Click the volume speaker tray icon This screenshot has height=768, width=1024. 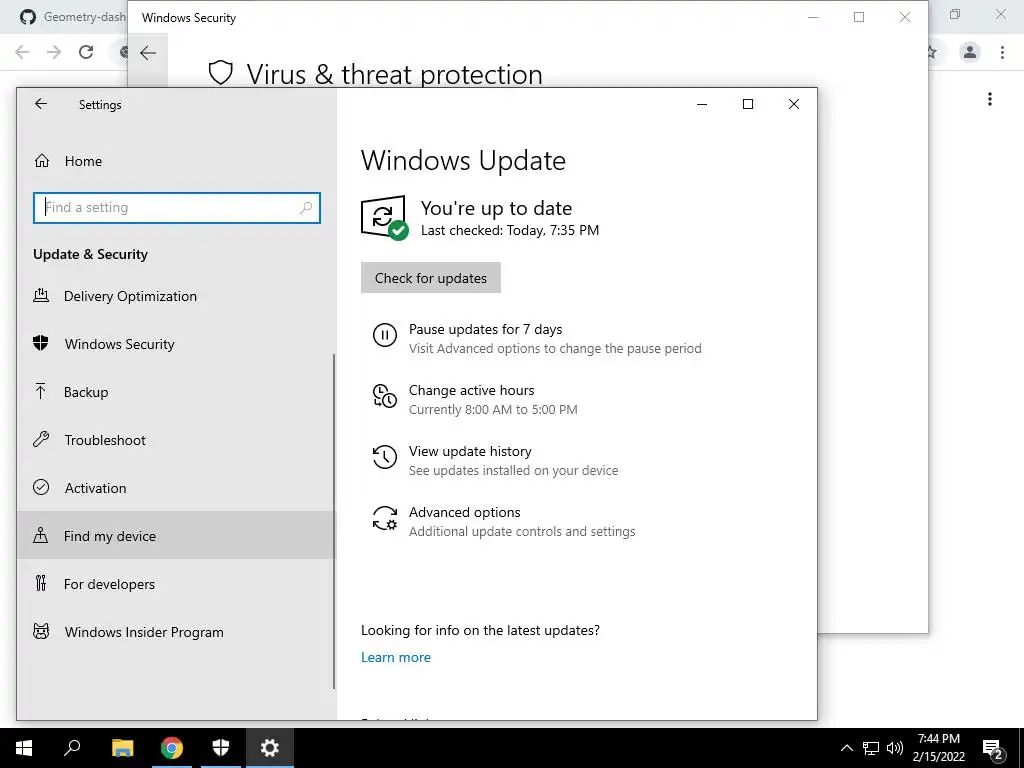tap(895, 748)
